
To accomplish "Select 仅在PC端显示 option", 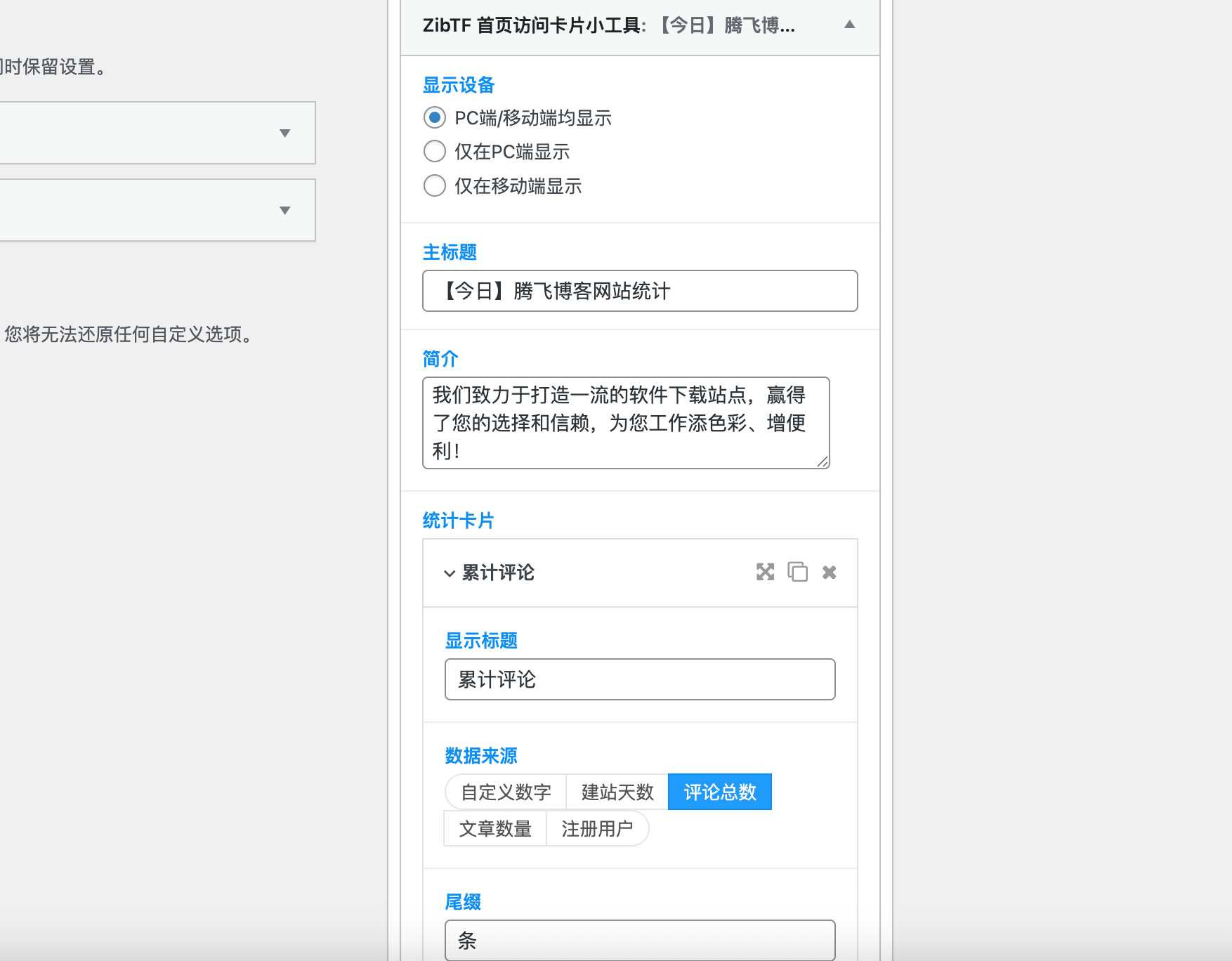I will [434, 151].
